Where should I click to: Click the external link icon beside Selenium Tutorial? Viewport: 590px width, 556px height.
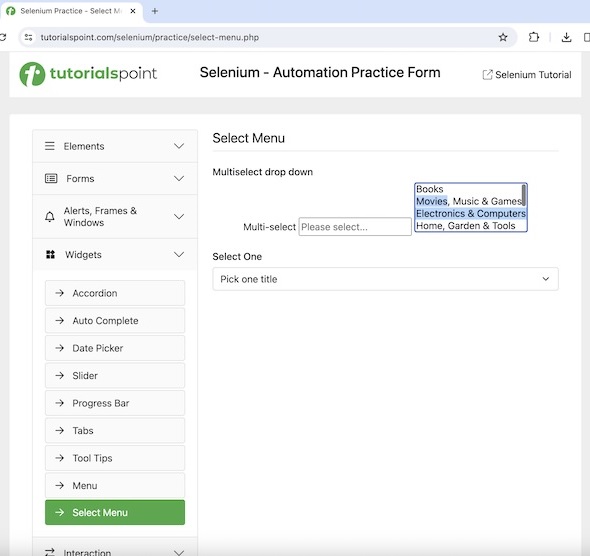487,74
